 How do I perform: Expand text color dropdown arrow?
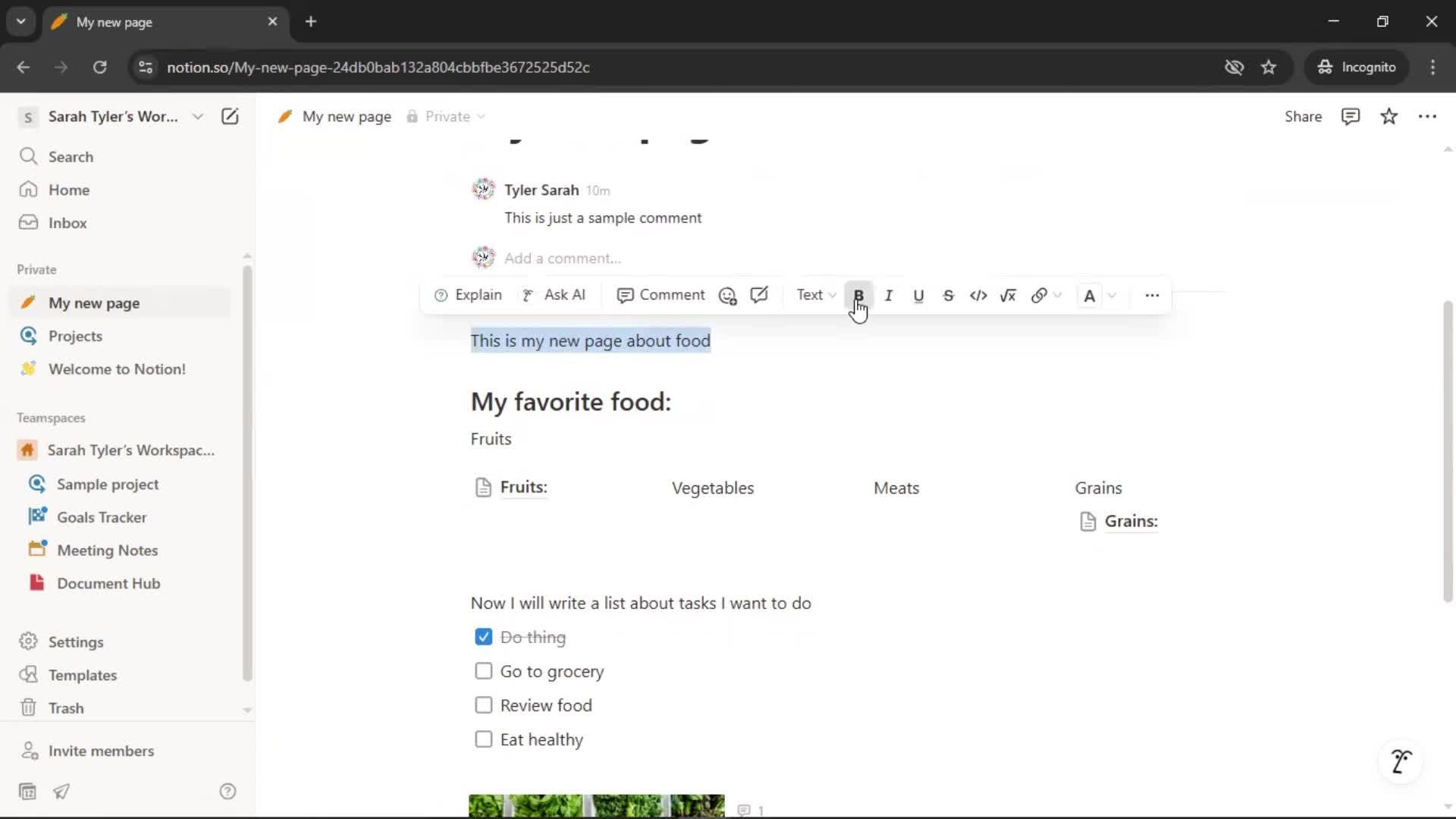pos(1112,295)
